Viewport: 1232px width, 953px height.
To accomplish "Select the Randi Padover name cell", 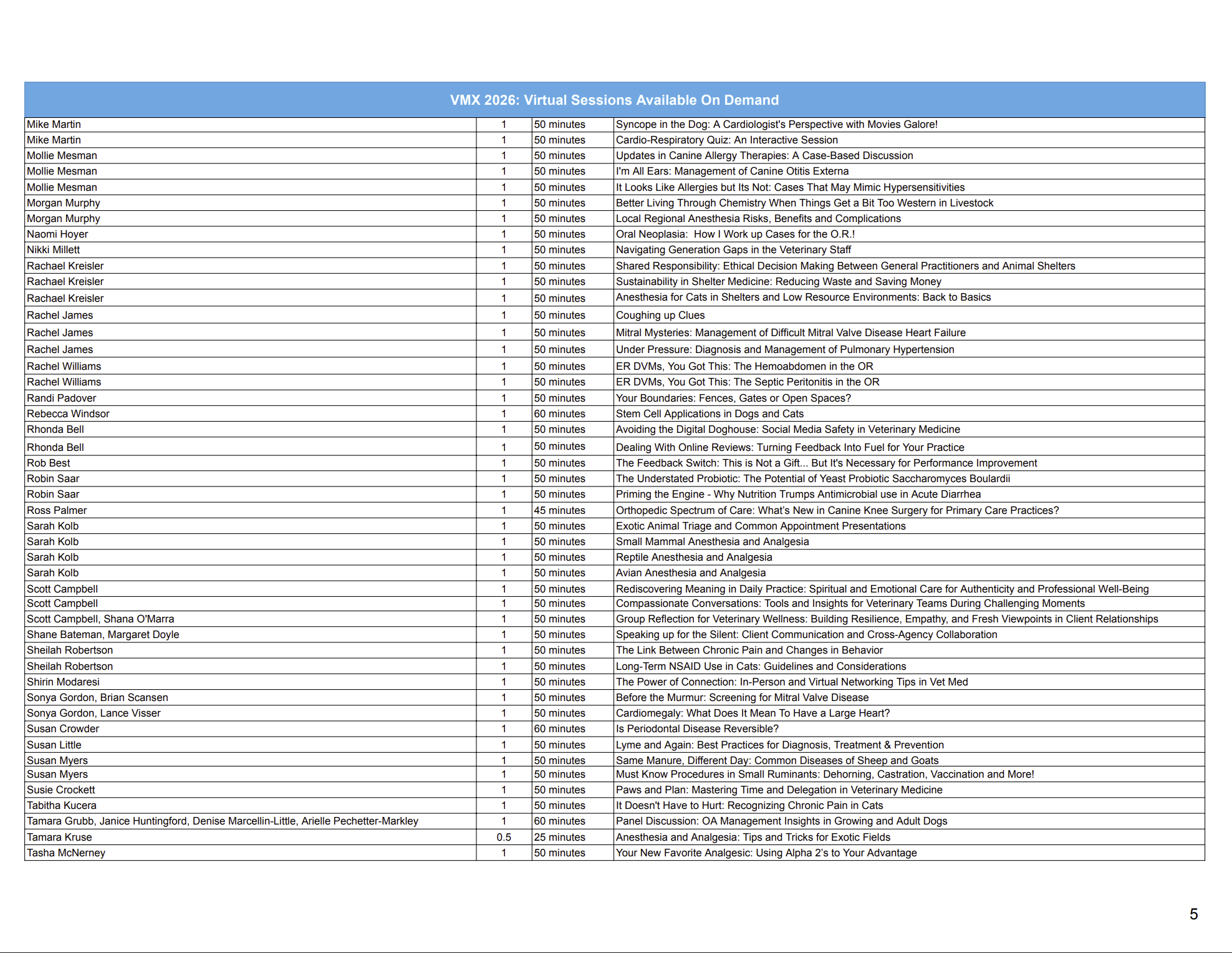I will [62, 398].
